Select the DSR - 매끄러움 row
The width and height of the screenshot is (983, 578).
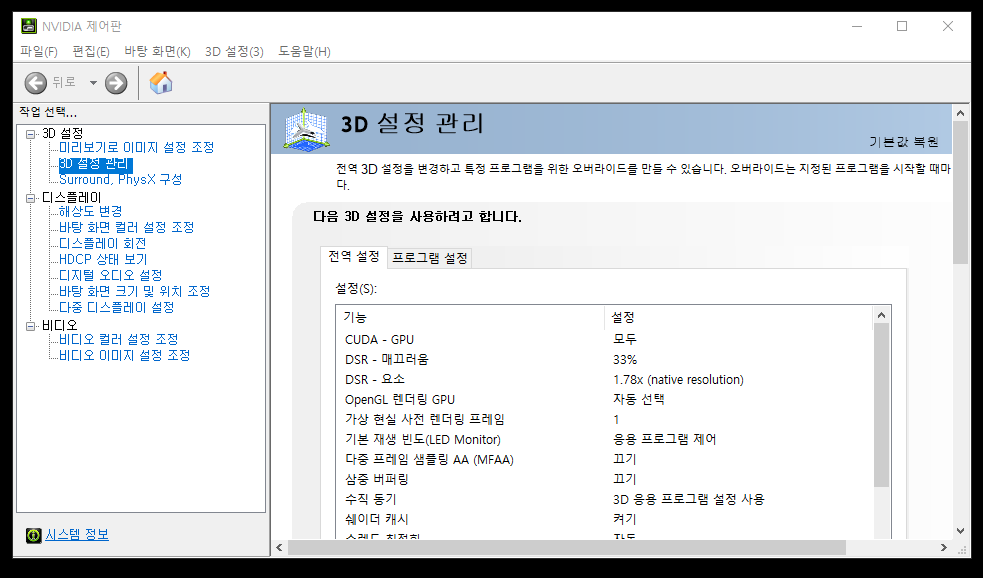point(605,360)
